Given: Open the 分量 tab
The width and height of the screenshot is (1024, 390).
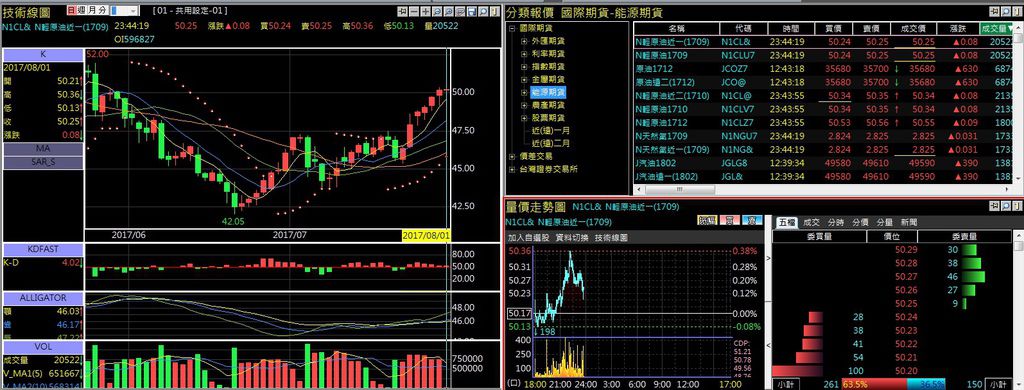Looking at the screenshot, I should point(884,222).
